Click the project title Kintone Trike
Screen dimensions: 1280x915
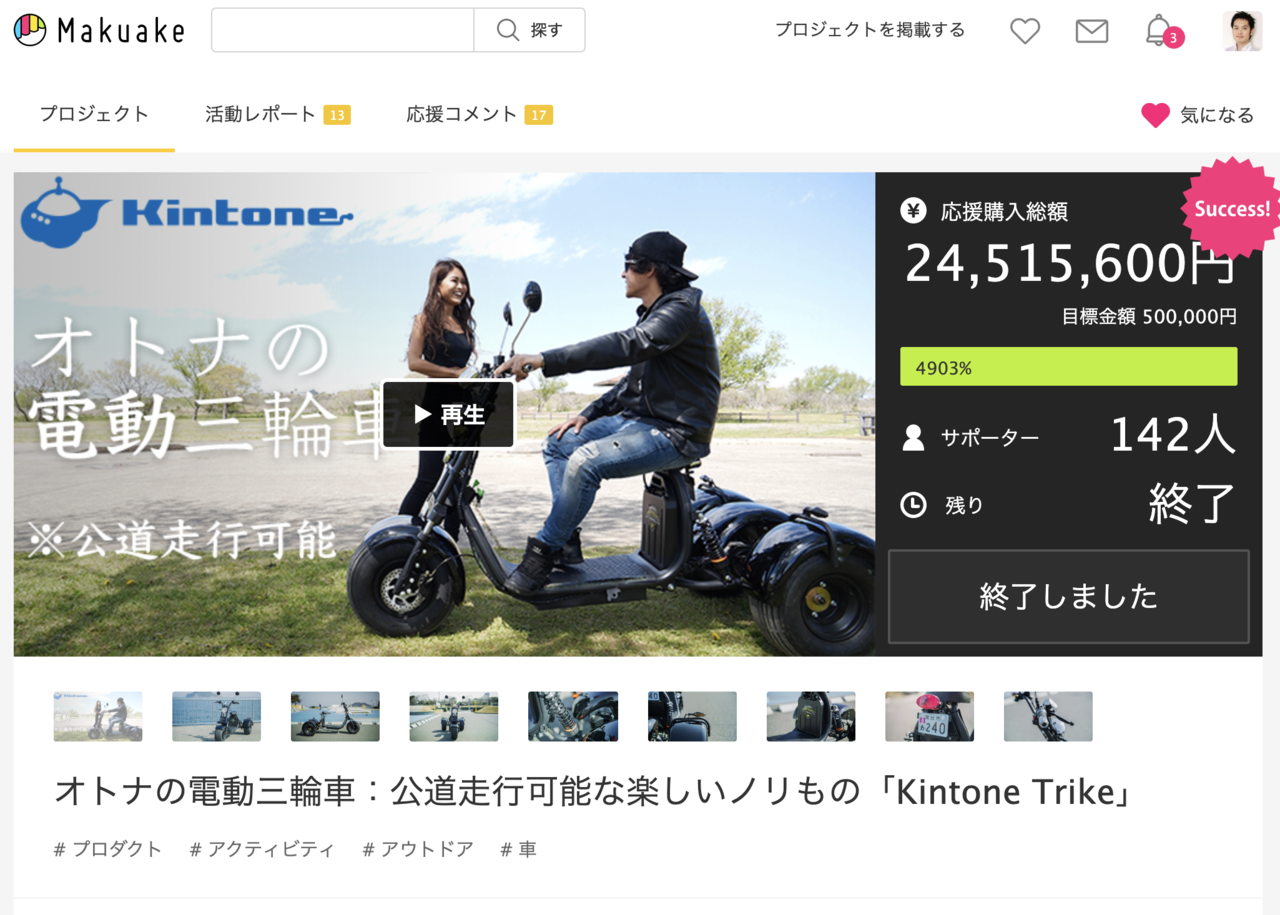point(594,792)
